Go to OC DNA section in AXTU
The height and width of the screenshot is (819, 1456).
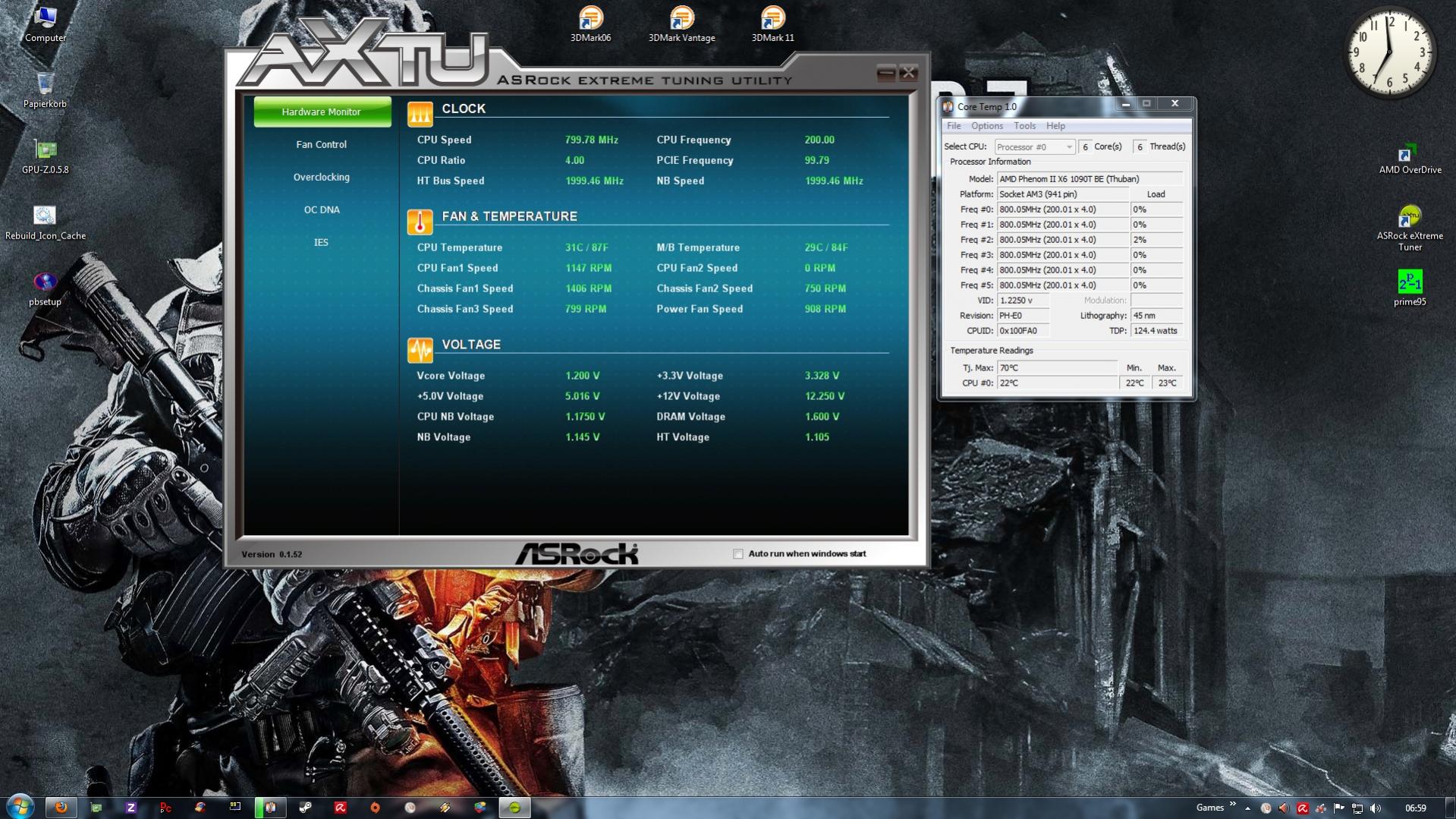coord(322,209)
